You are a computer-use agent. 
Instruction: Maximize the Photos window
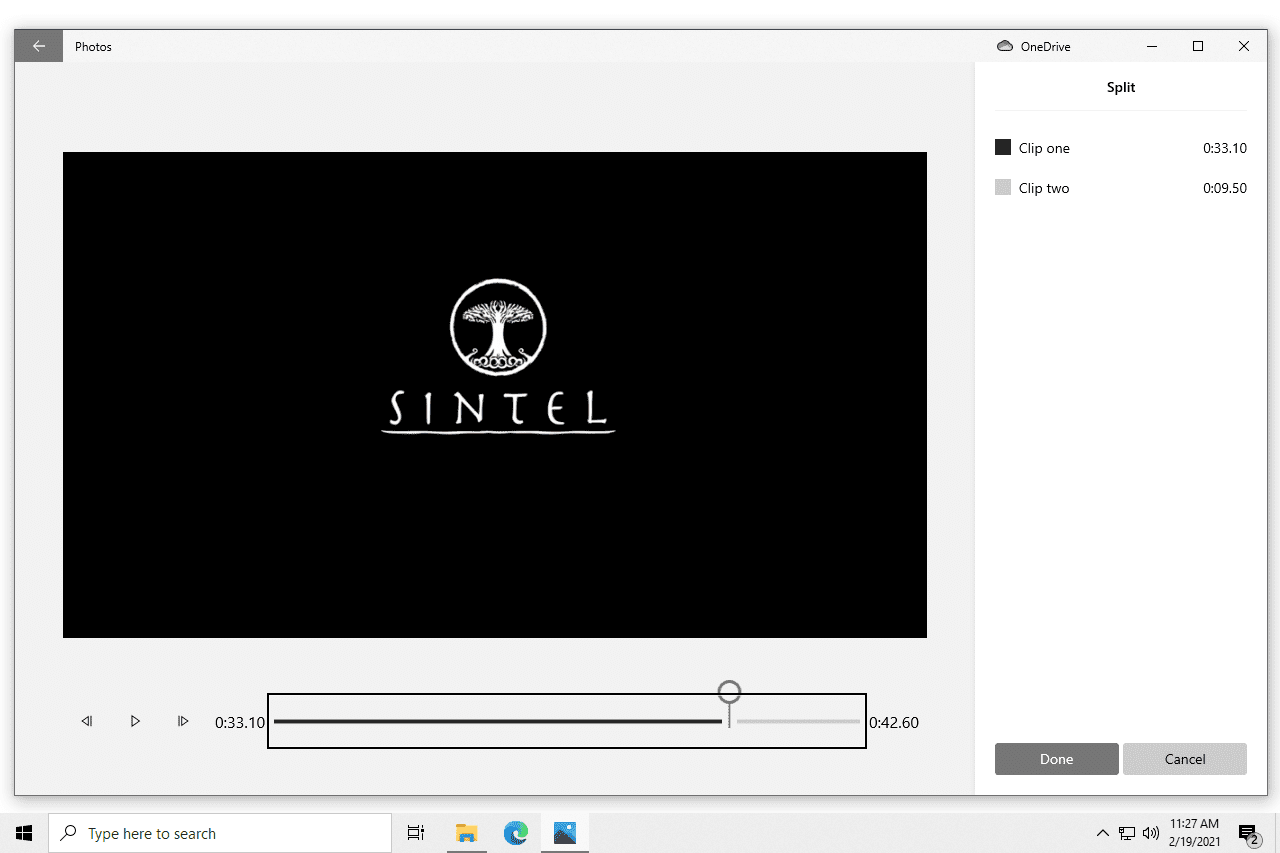click(x=1198, y=46)
